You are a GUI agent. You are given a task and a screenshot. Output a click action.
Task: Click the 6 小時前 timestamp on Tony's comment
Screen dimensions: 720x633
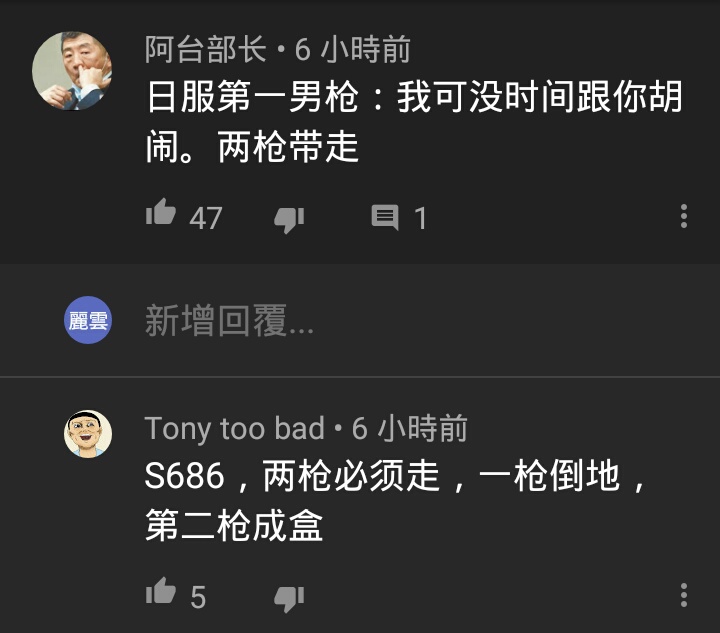410,428
